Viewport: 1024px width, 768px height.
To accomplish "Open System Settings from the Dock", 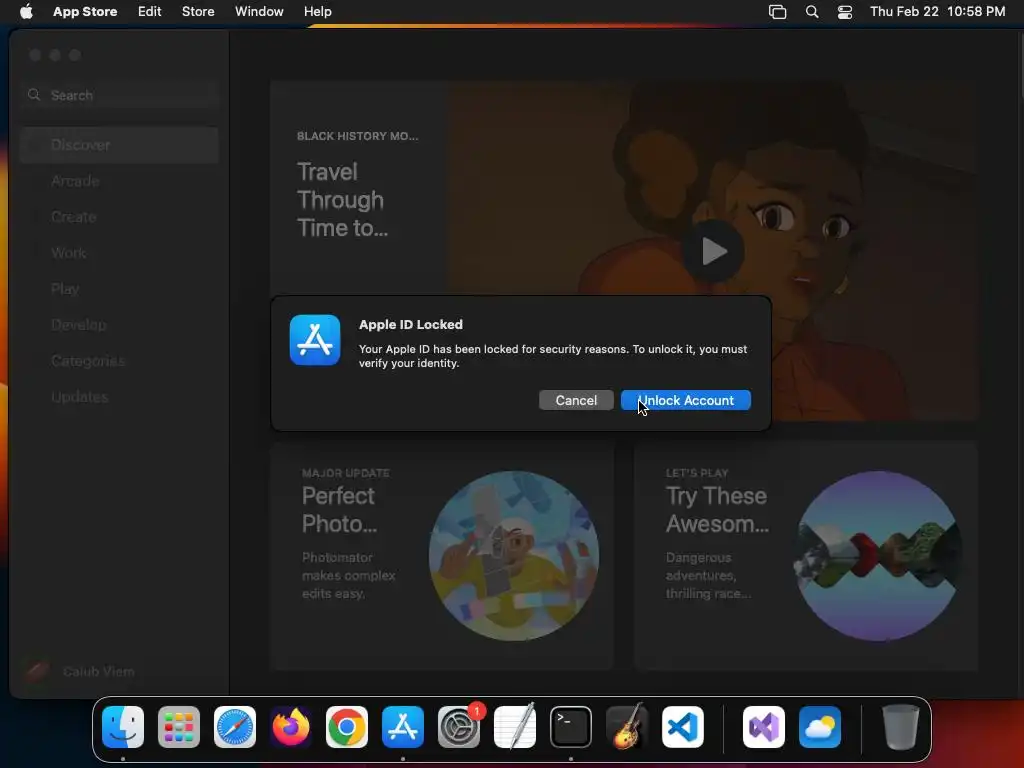I will (458, 727).
